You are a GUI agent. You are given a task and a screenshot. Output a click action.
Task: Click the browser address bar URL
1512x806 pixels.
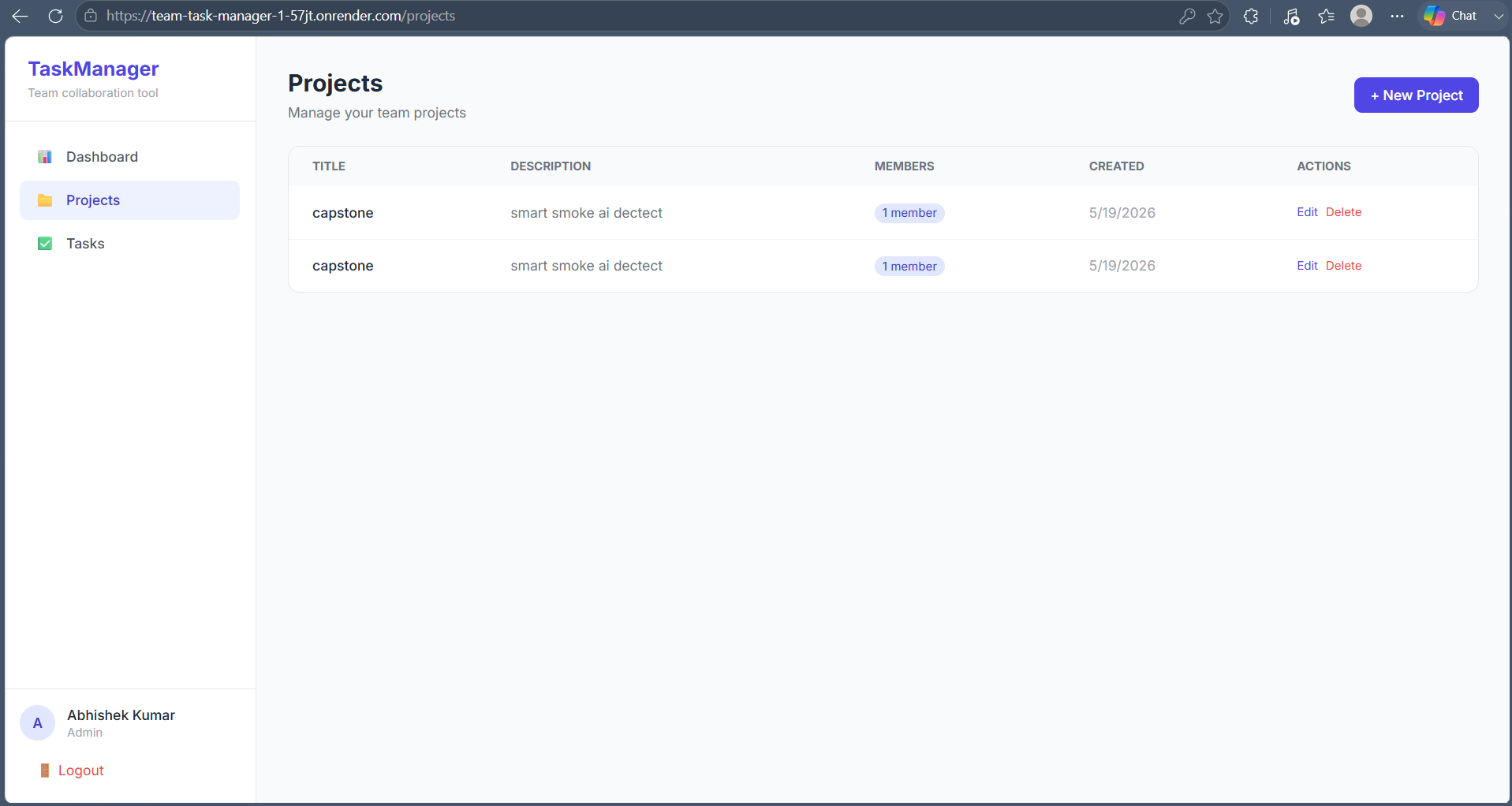pos(281,16)
